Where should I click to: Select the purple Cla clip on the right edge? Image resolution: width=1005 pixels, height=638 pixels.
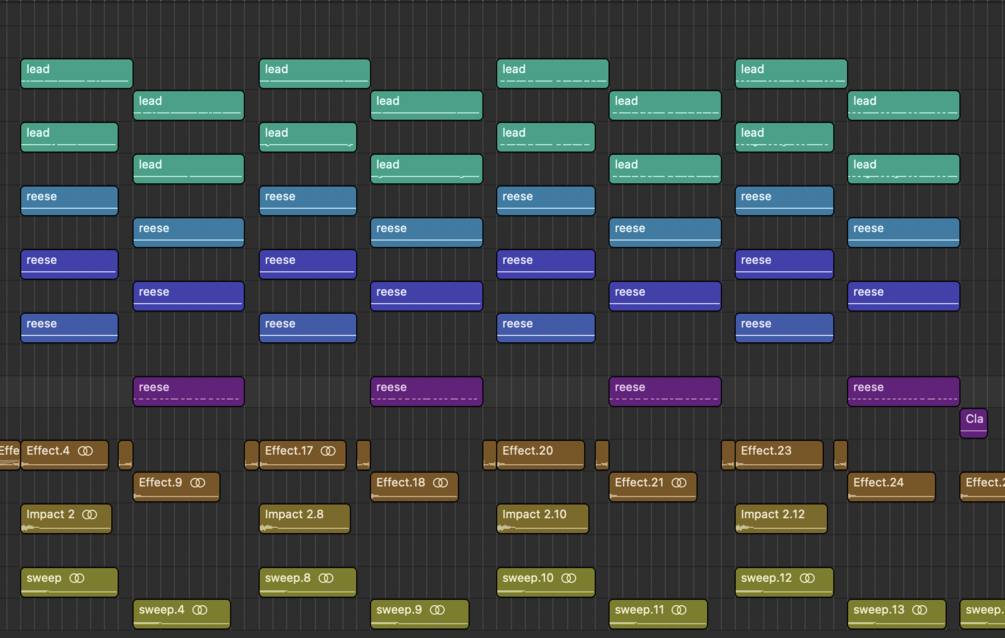click(973, 422)
